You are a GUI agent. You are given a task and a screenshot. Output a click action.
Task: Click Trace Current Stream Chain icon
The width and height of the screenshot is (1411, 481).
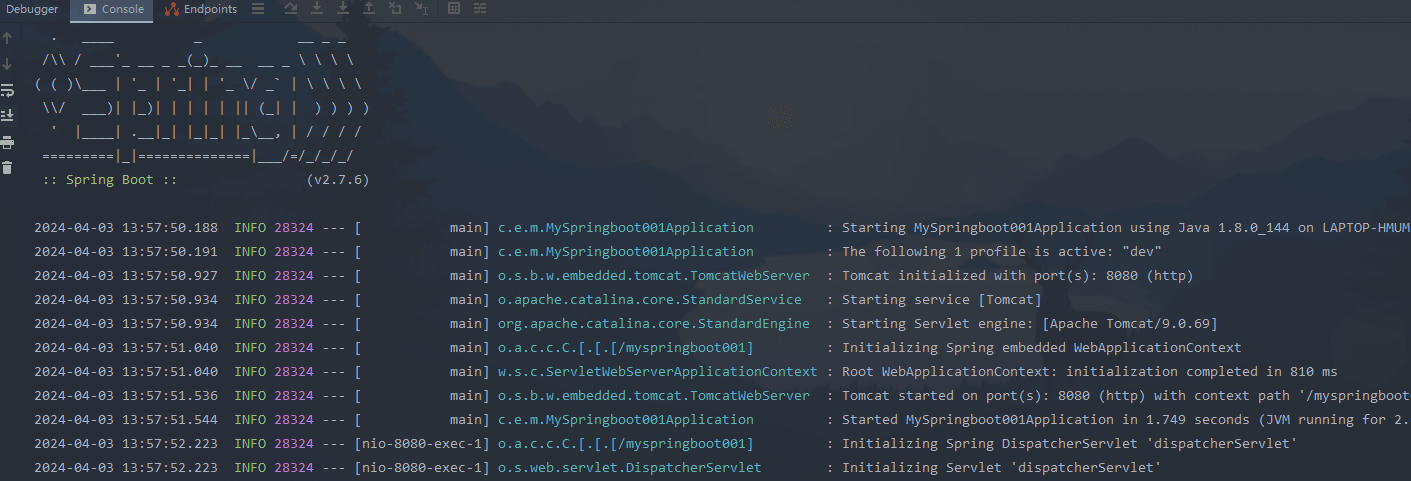(x=480, y=9)
